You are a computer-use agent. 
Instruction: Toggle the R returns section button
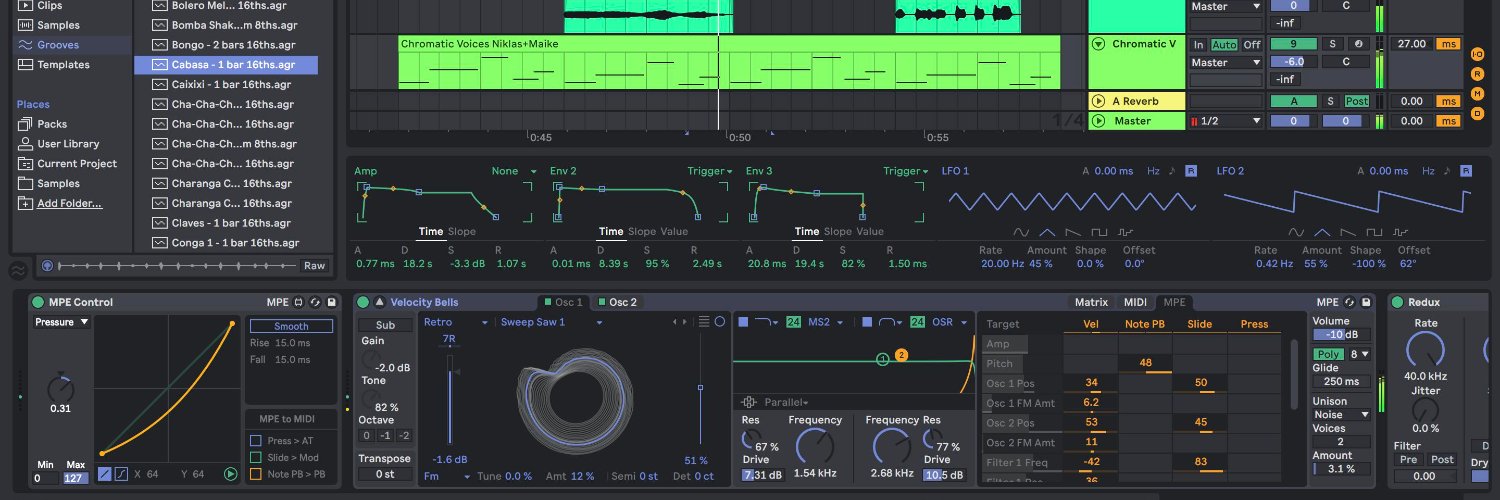pos(1478,74)
